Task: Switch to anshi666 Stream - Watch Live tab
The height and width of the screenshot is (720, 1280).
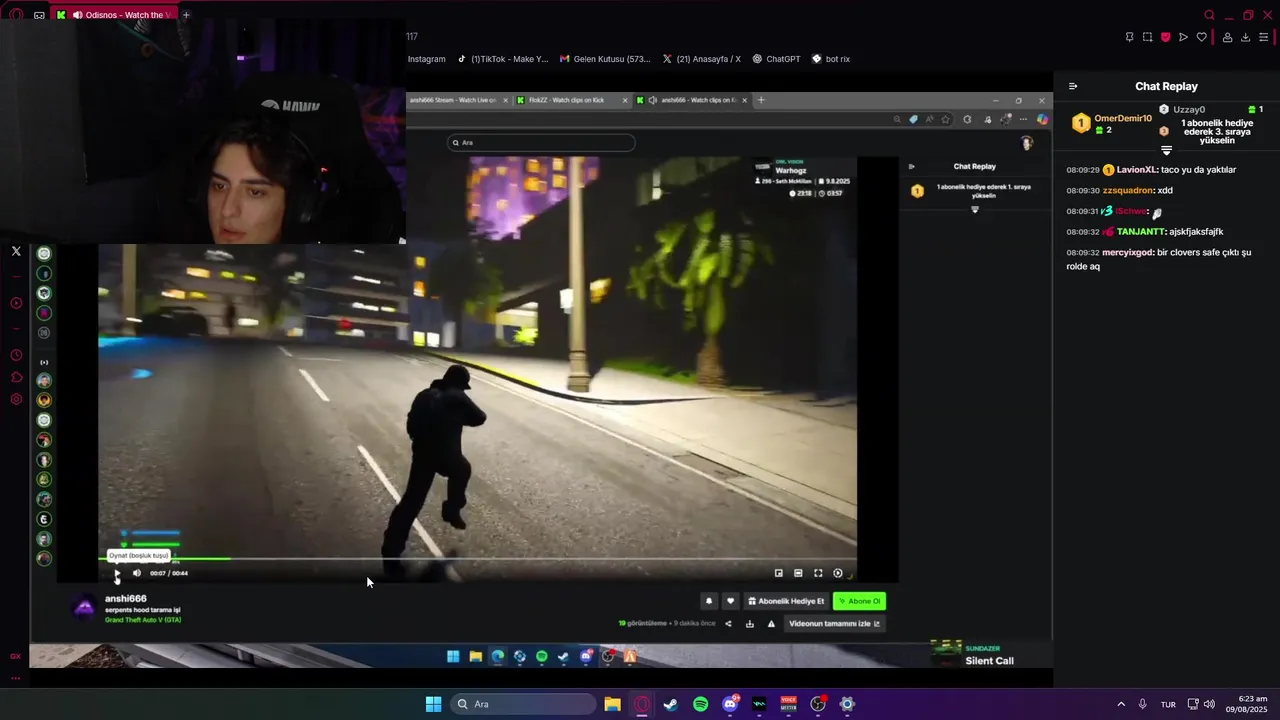Action: click(459, 100)
